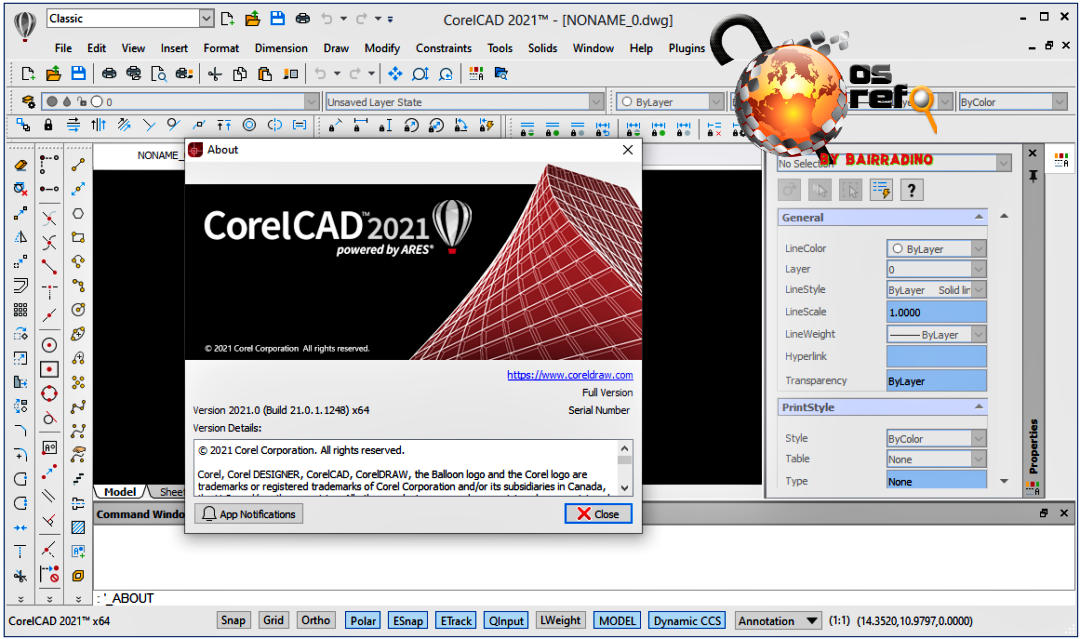Open the Classic workspace dropdown
The height and width of the screenshot is (639, 1080).
[206, 19]
